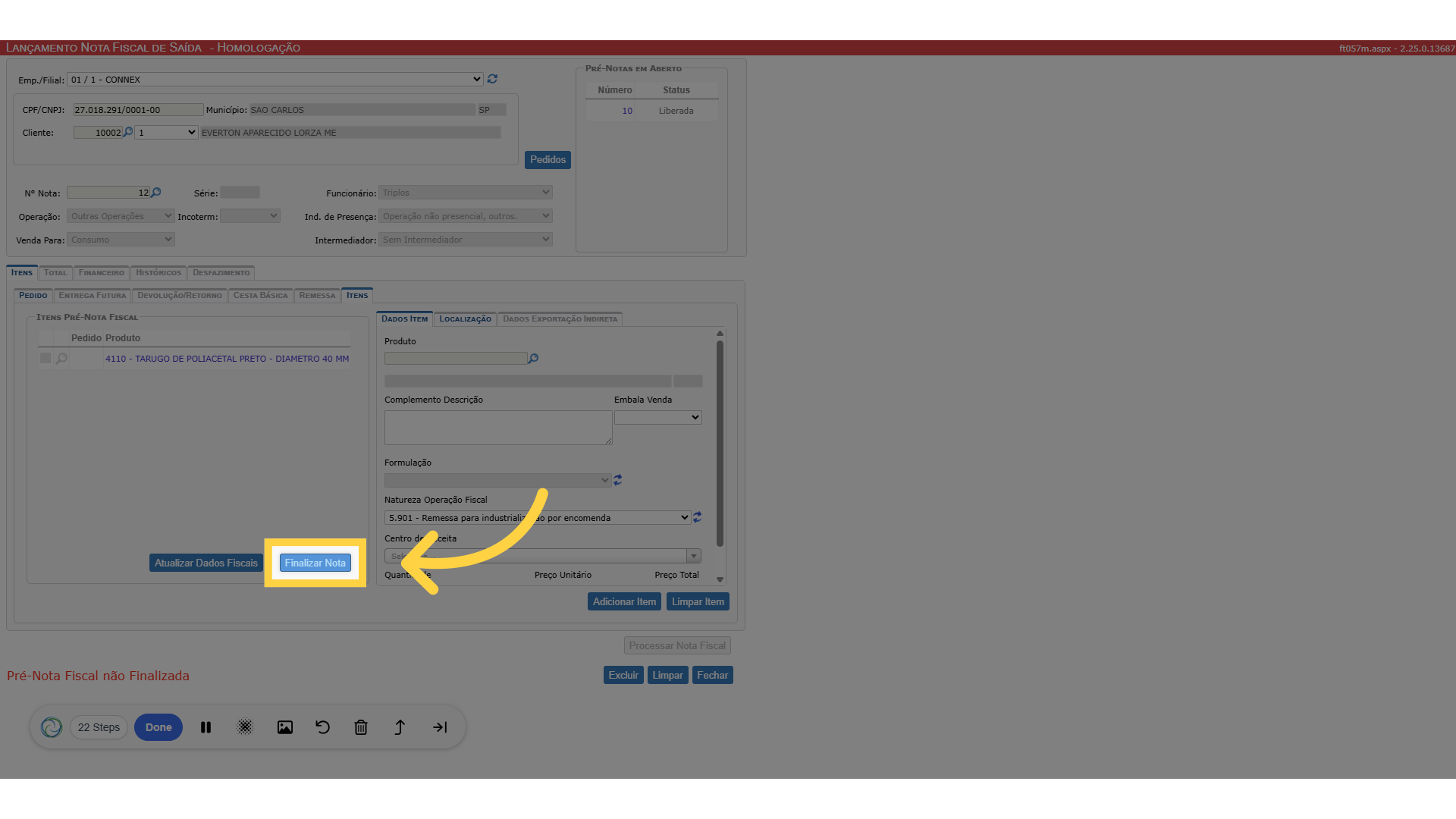Click the Limpar button beside Excluir
The height and width of the screenshot is (819, 1456).
tap(668, 675)
